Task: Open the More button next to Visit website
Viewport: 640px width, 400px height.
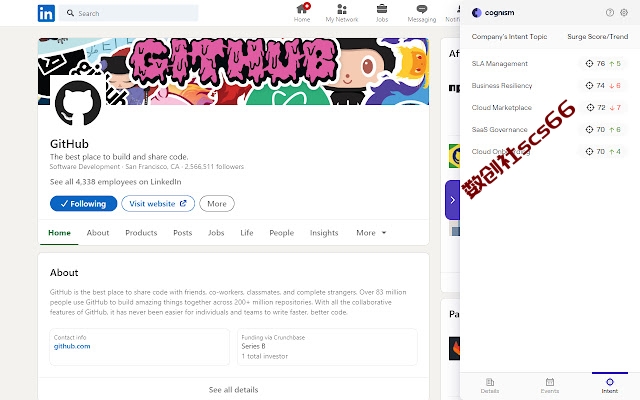Action: point(217,204)
